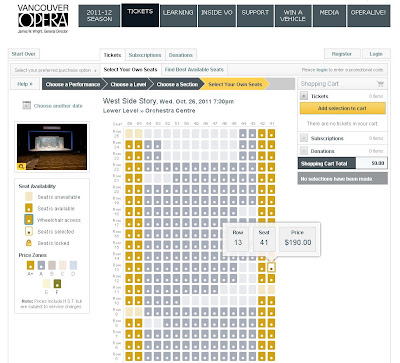Select seat 53 in row 24
This screenshot has width=400, height=363.
157,145
